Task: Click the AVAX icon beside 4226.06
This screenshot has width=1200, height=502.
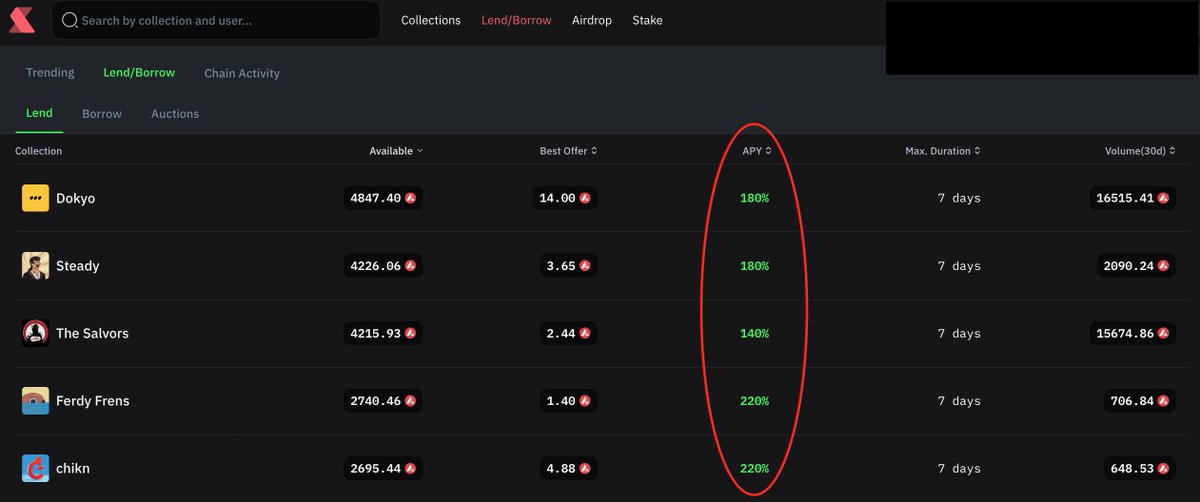Action: tap(410, 266)
